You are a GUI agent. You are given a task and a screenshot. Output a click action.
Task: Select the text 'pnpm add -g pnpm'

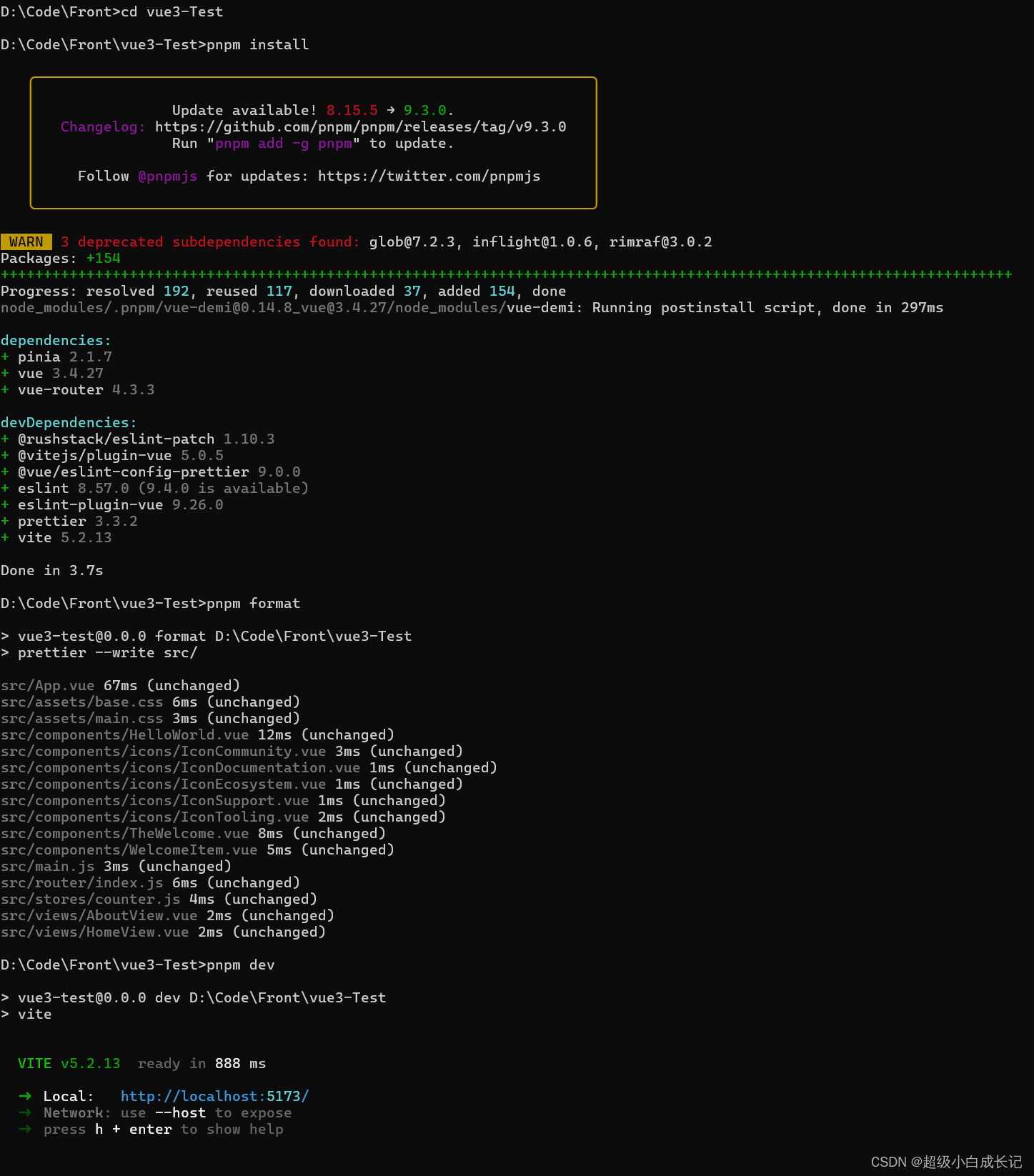tap(283, 143)
